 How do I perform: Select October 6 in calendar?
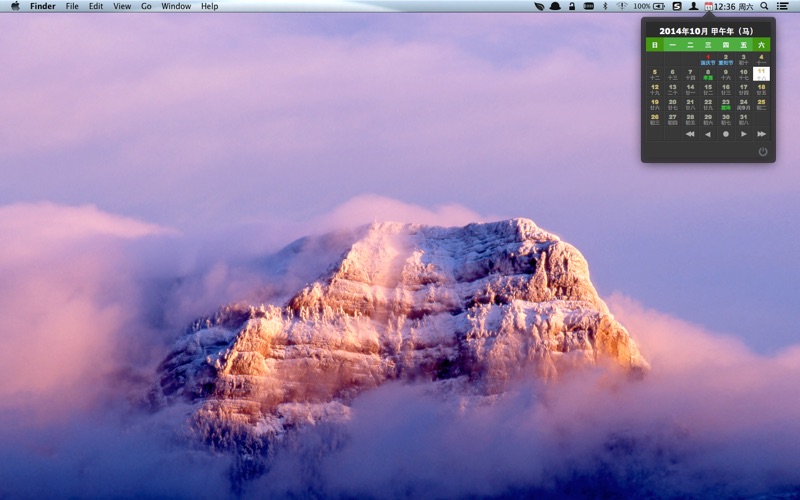pos(672,74)
